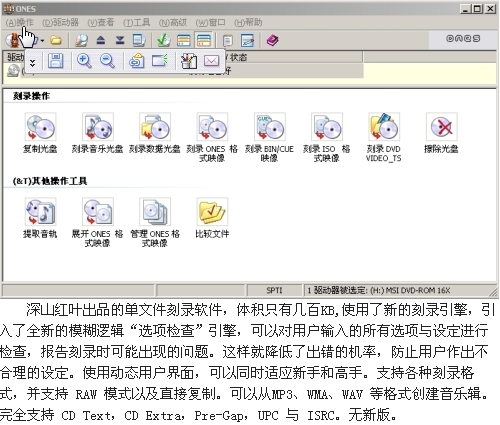Click the window resize grip in status bar
500x425 pixels.
(493, 292)
